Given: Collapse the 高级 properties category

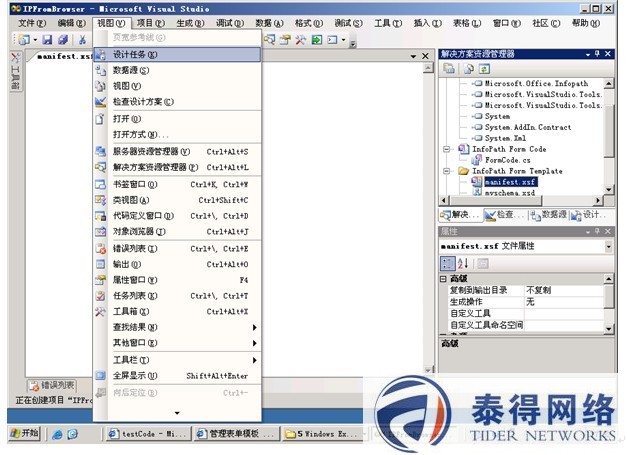Looking at the screenshot, I should 443,279.
